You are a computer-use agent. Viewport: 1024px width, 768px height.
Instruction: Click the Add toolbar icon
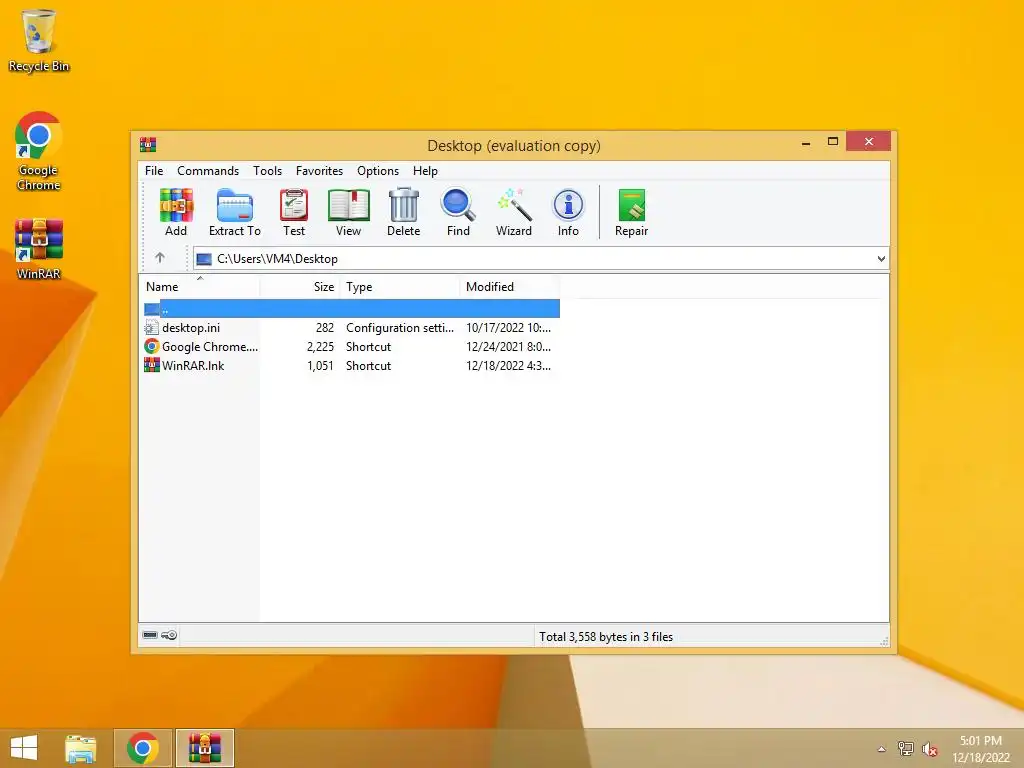coord(176,212)
